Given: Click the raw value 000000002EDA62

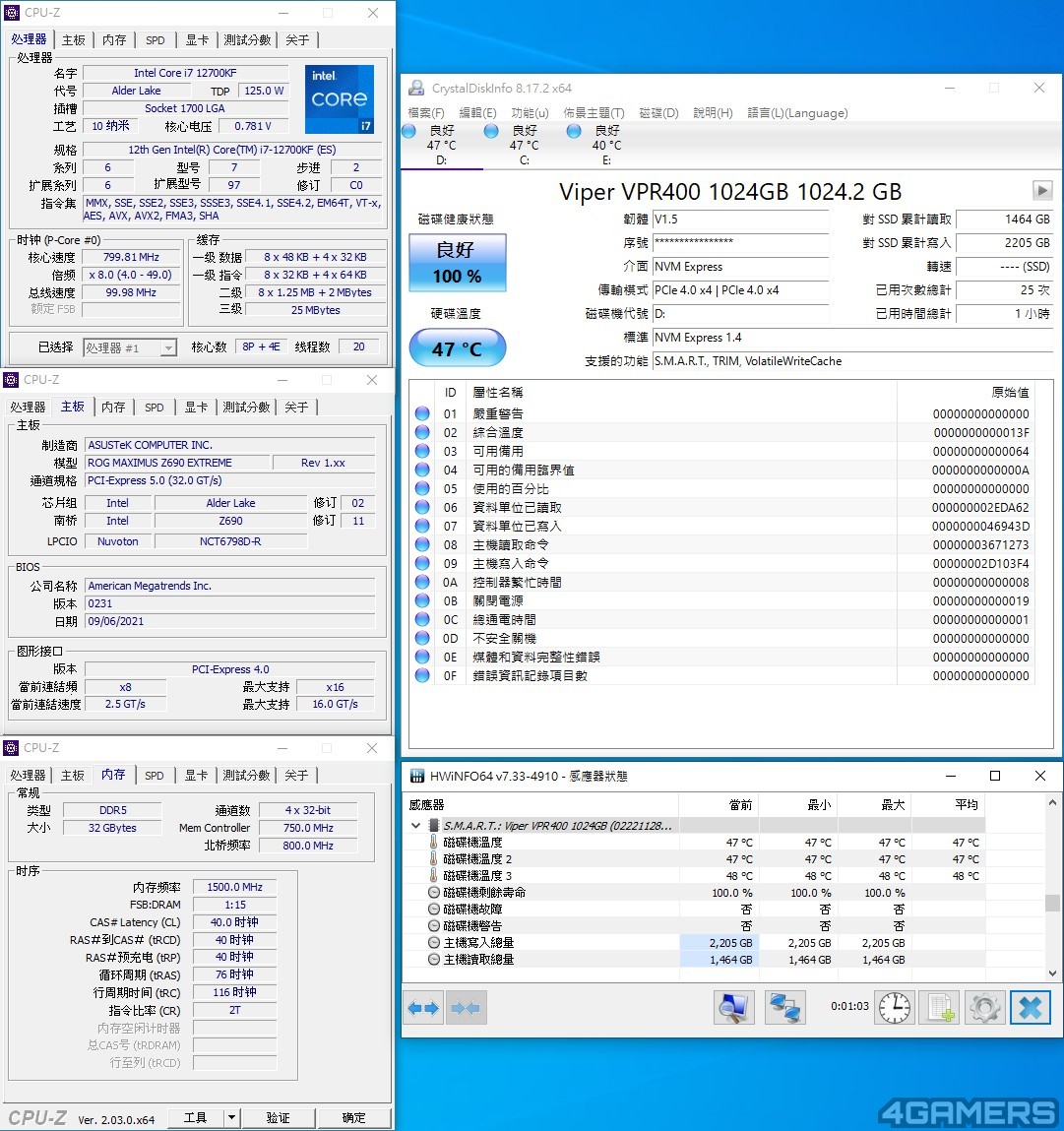Looking at the screenshot, I should [x=980, y=507].
